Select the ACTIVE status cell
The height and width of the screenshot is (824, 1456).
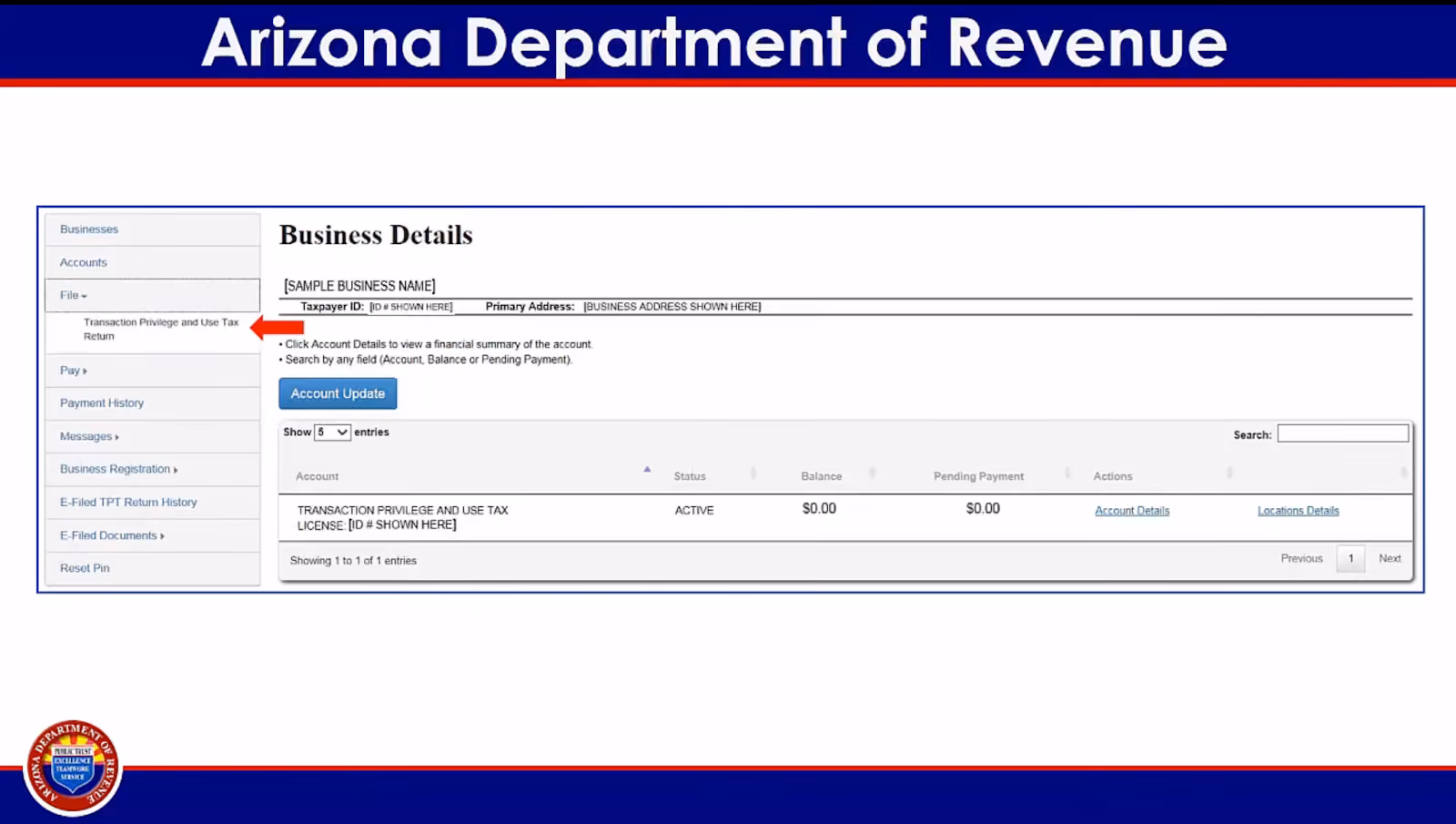click(694, 511)
